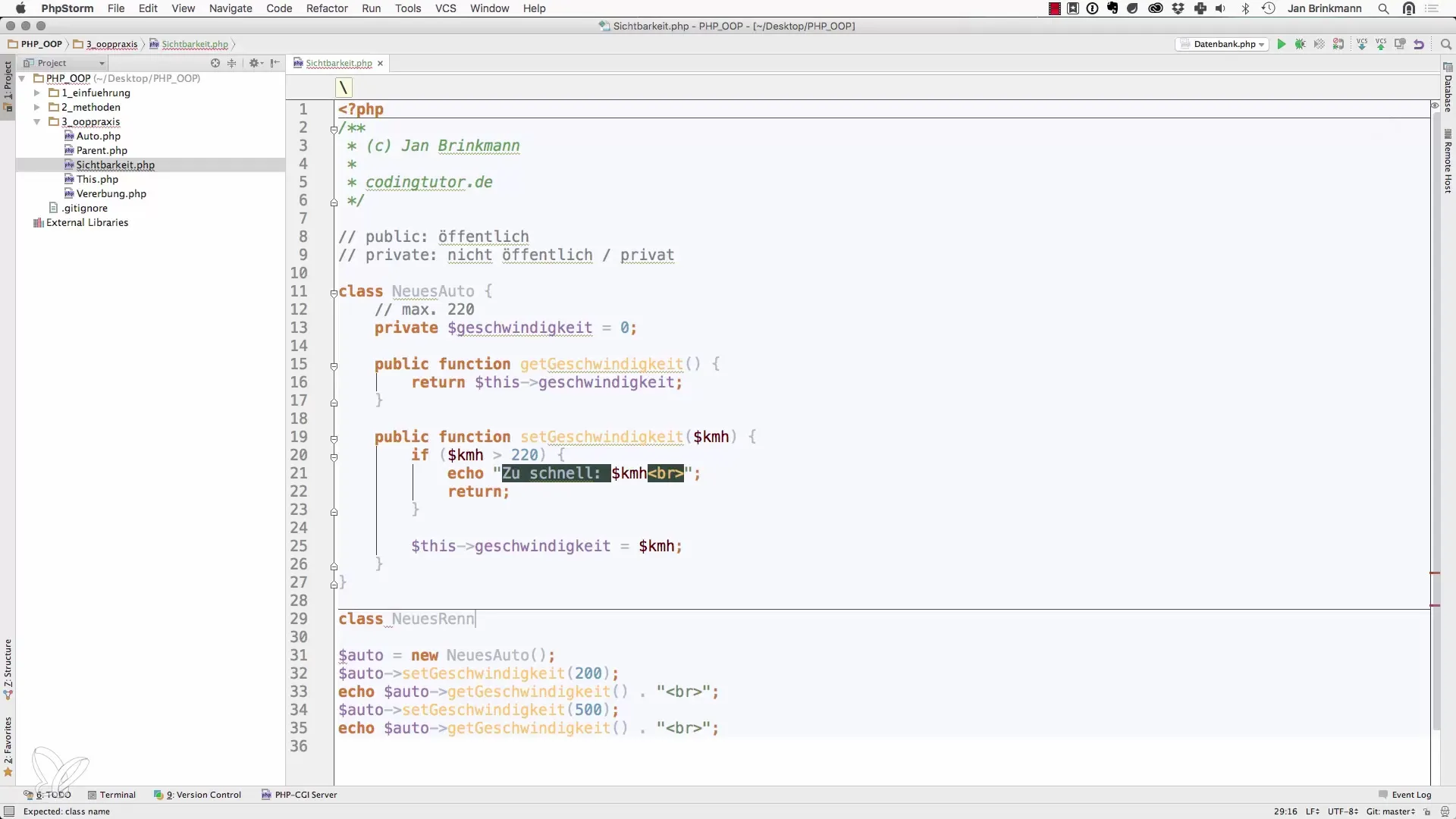Screen dimensions: 1456x819
Task: Toggle the PHP debug listener icon
Action: [x=1338, y=44]
